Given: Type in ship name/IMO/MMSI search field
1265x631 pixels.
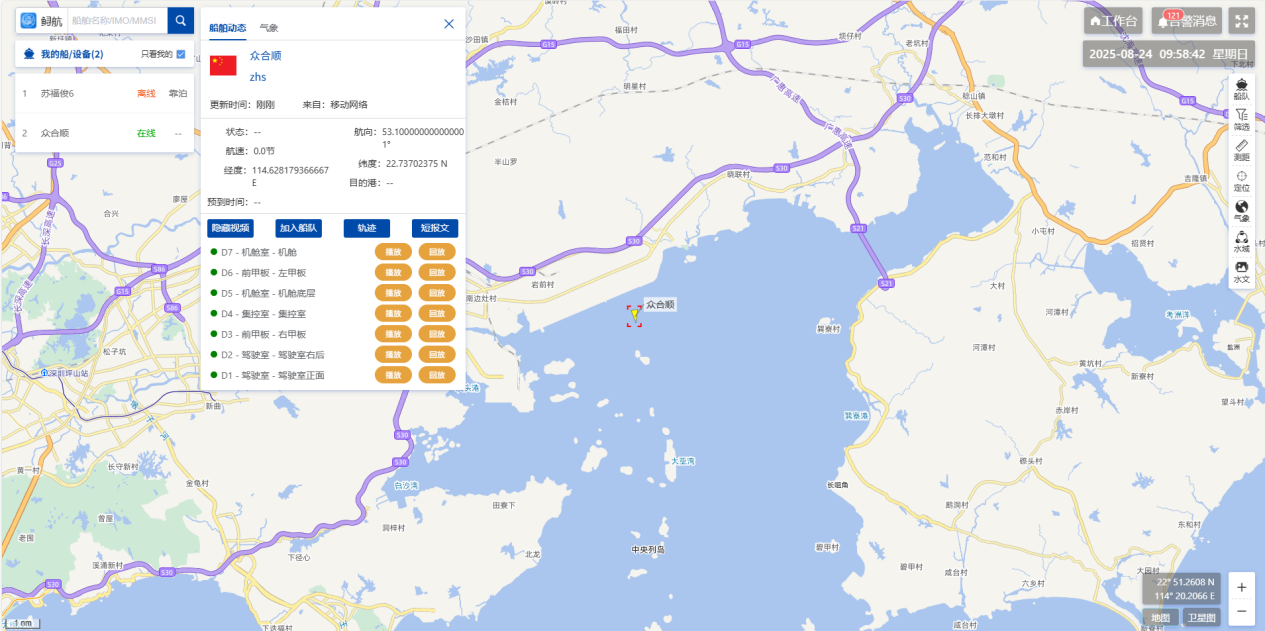Looking at the screenshot, I should (115, 20).
